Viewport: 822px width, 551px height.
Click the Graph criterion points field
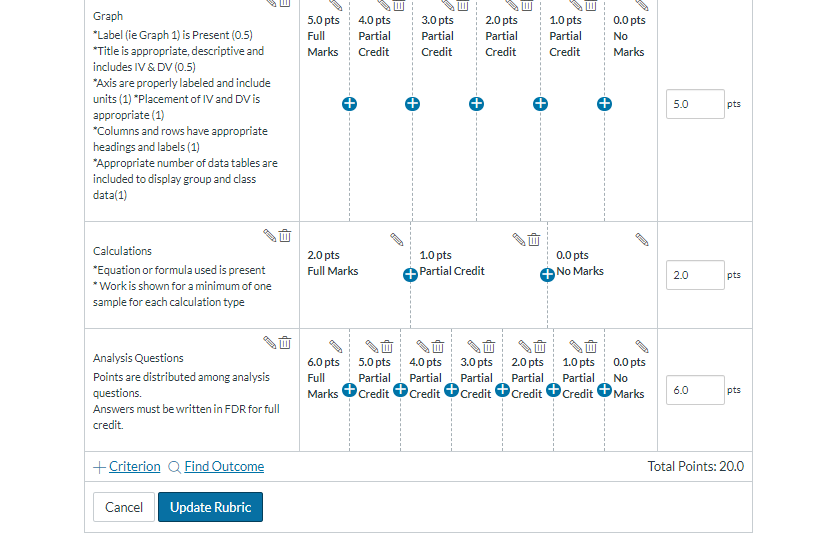pyautogui.click(x=695, y=104)
